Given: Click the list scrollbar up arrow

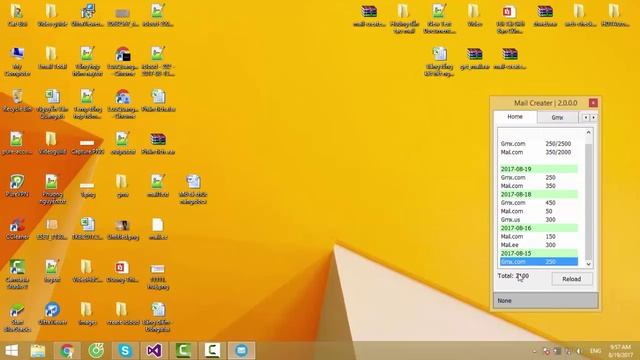Looking at the screenshot, I should click(x=588, y=132).
